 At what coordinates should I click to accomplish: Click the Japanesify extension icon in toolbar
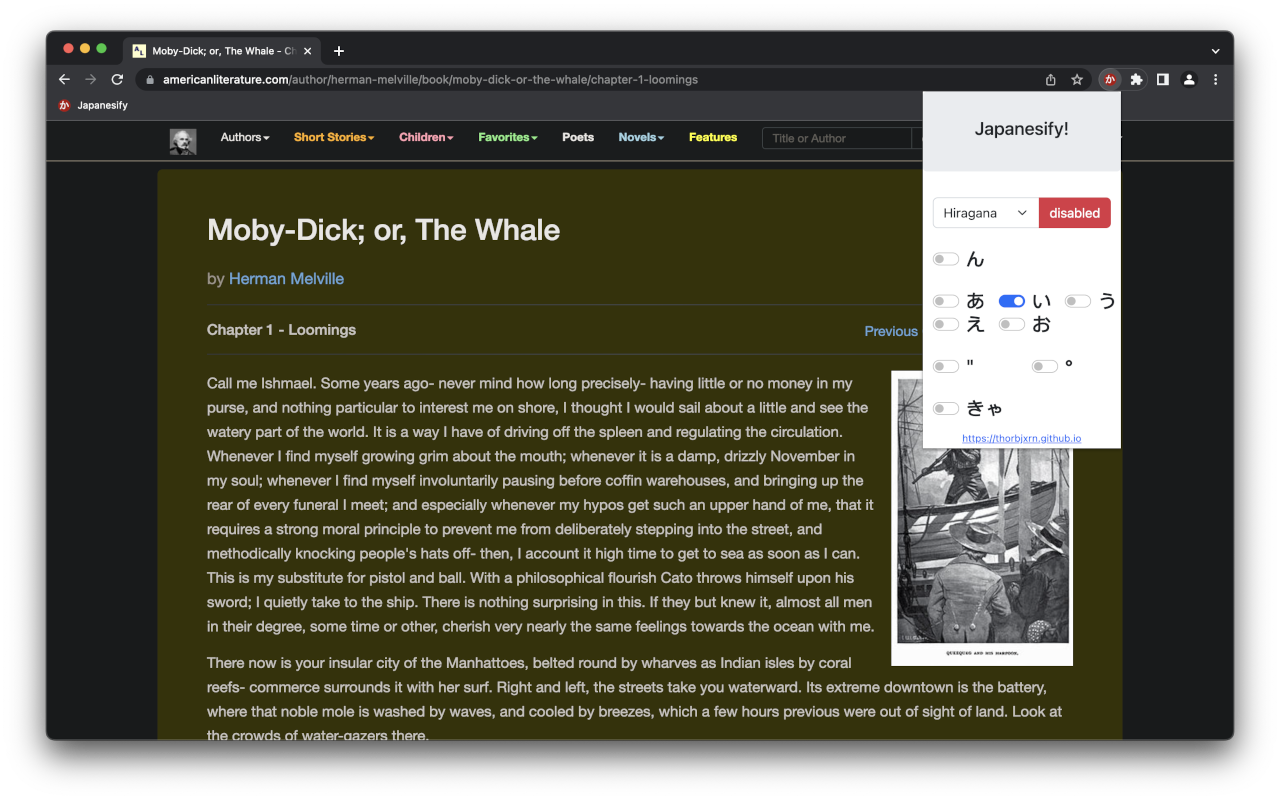point(1110,80)
